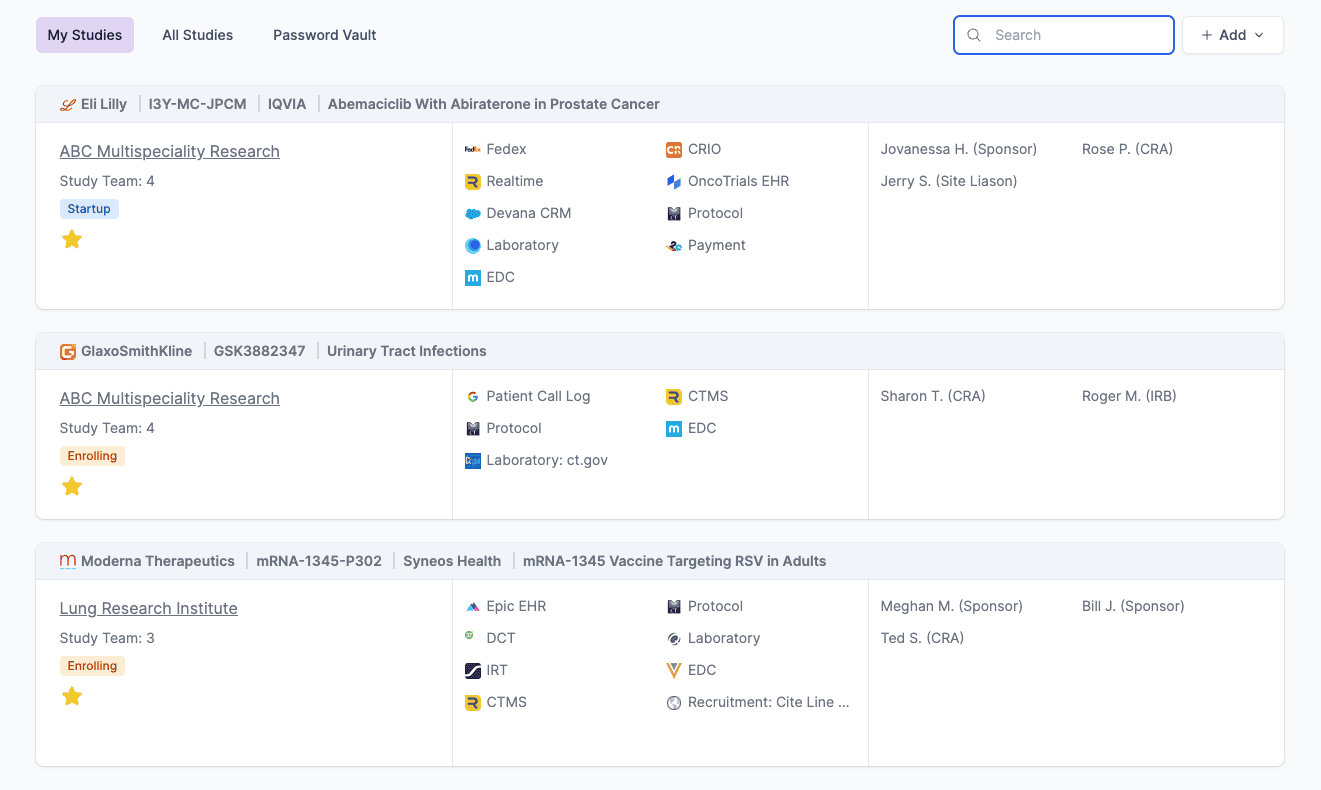Click the Devana CRM cloud icon
Screen dimensions: 1321x790
tap(473, 213)
